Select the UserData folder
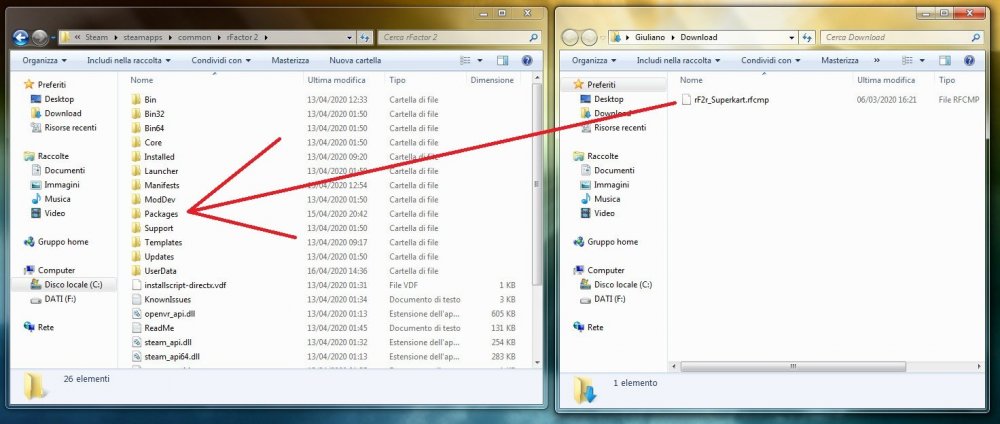Viewport: 1000px width, 424px height. click(159, 271)
